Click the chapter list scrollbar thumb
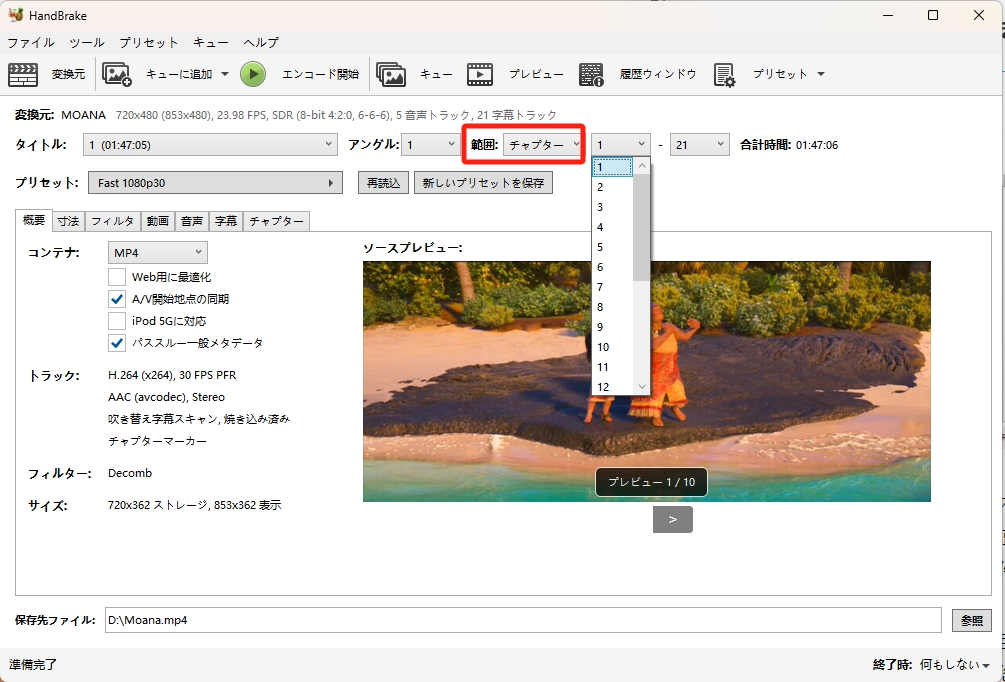 coord(642,228)
